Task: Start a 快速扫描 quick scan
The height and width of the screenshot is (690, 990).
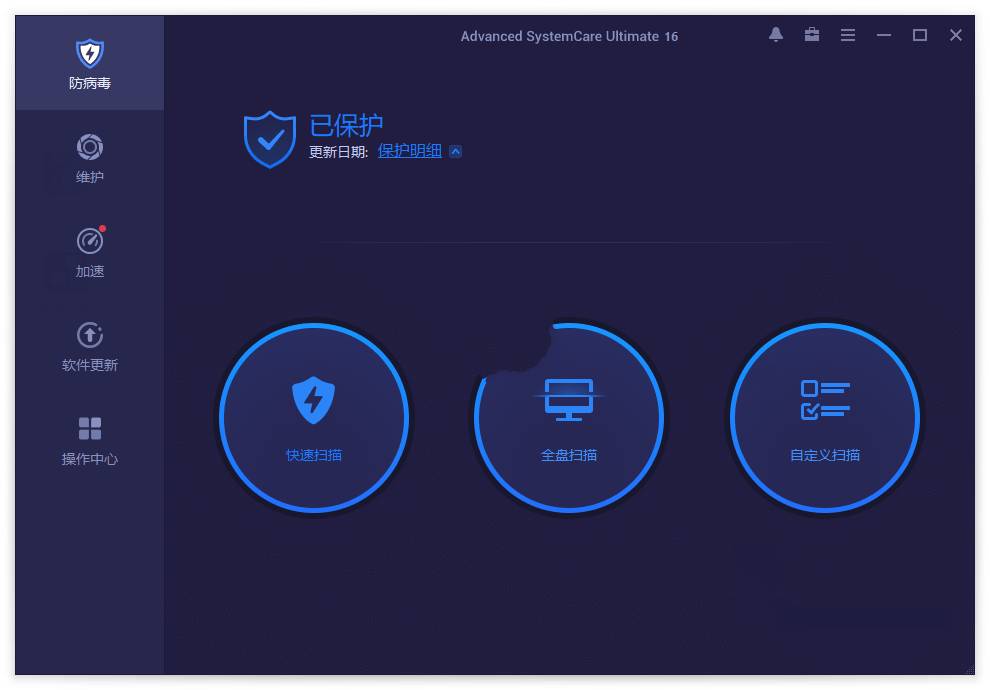Action: [314, 453]
